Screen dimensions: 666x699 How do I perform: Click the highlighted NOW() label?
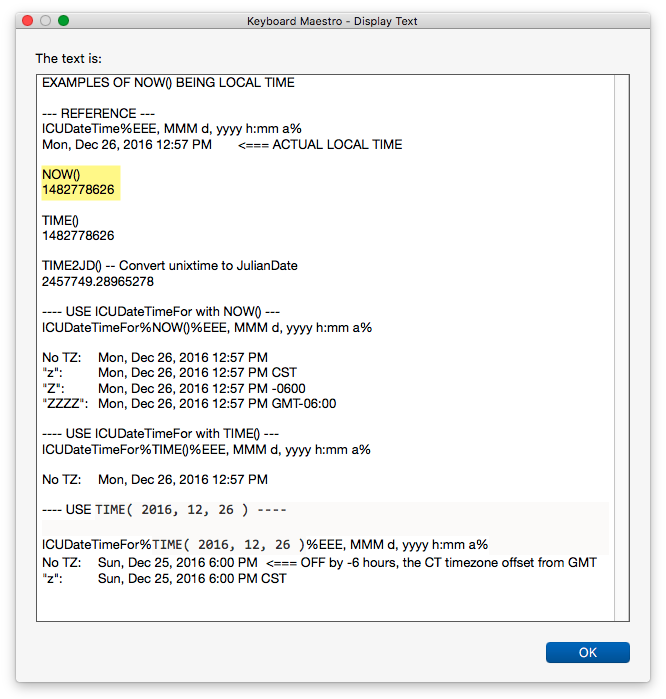pos(61,174)
